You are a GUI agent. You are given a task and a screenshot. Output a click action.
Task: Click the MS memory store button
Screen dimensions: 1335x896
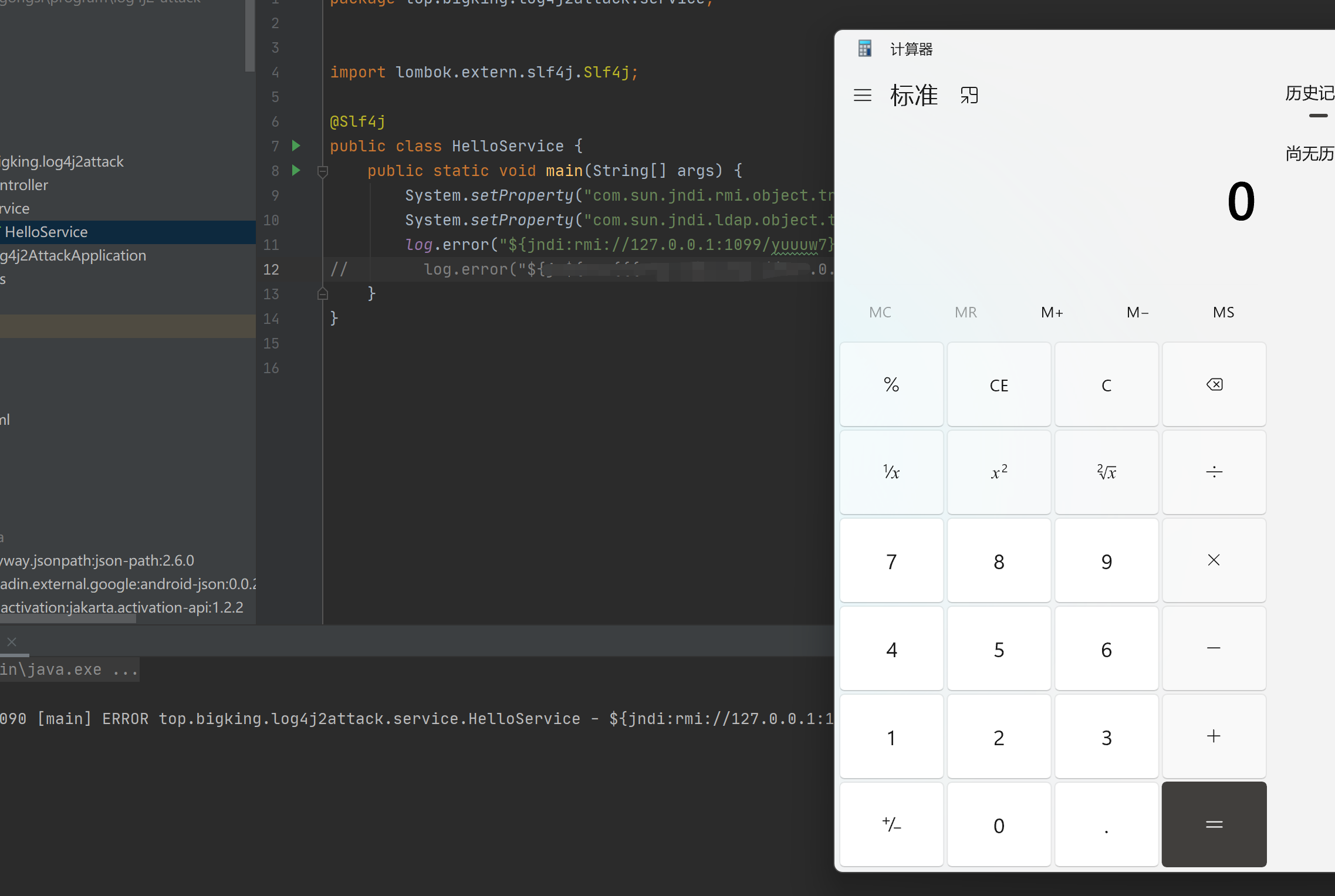(x=1224, y=312)
